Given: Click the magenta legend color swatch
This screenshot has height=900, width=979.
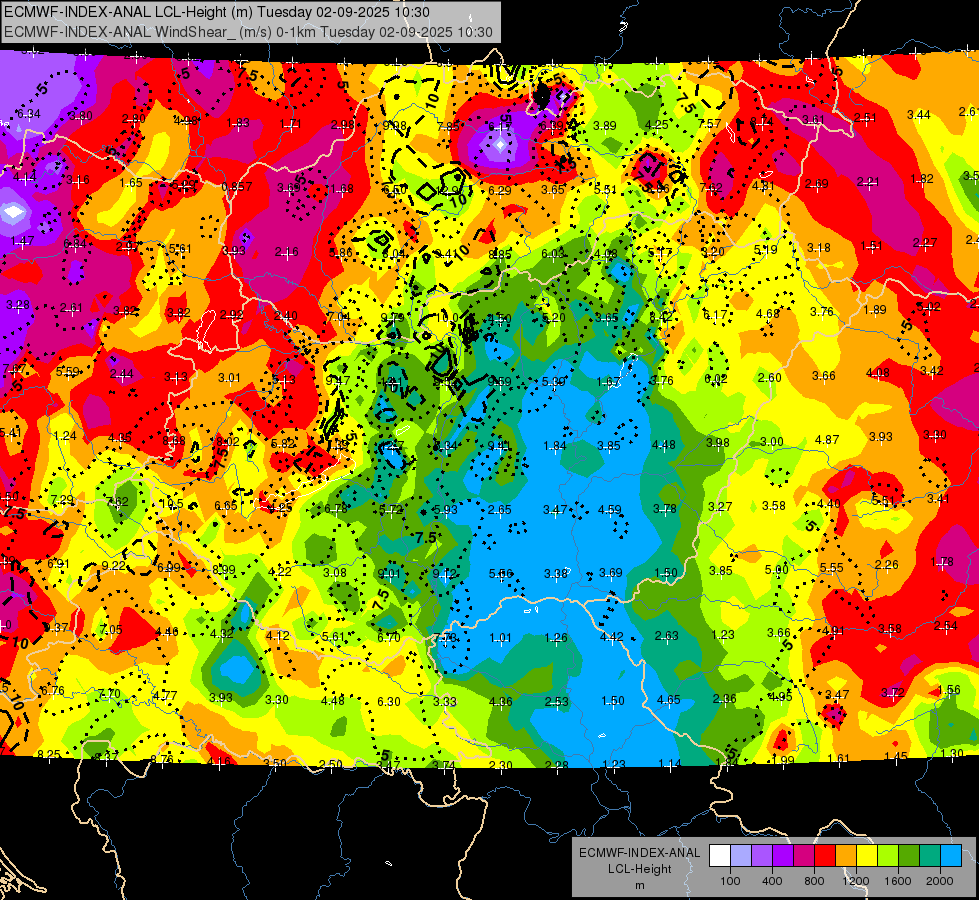Looking at the screenshot, I should (x=804, y=856).
